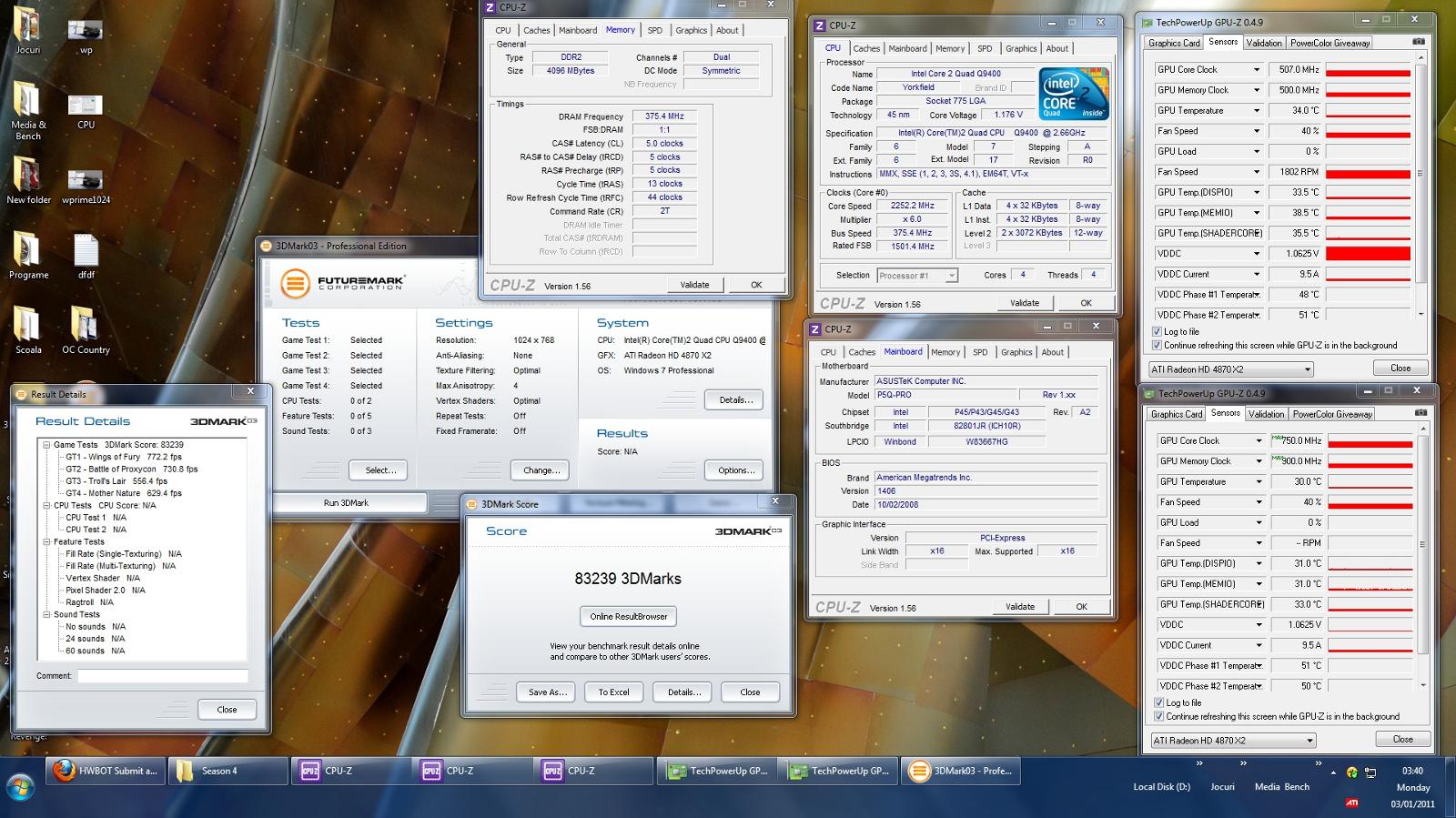
Task: Open the Programe folder desktop icon
Action: (x=27, y=255)
